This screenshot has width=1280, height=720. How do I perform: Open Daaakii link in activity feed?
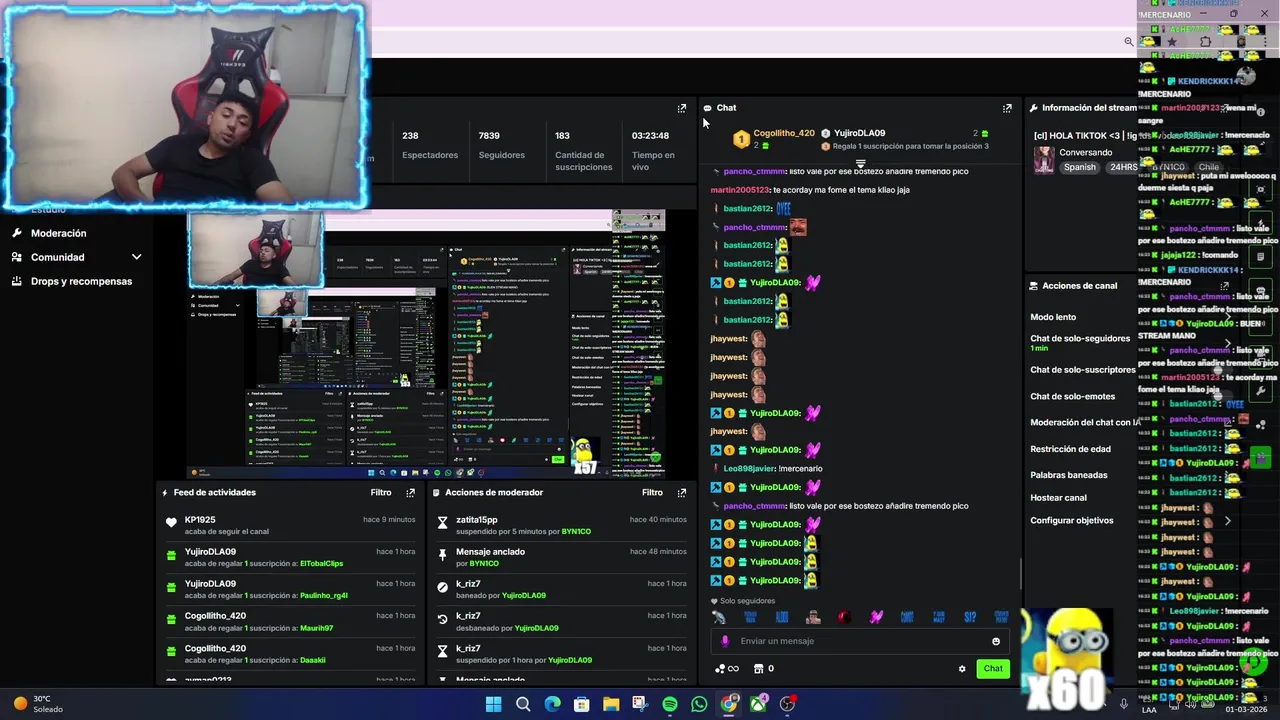pyautogui.click(x=313, y=660)
